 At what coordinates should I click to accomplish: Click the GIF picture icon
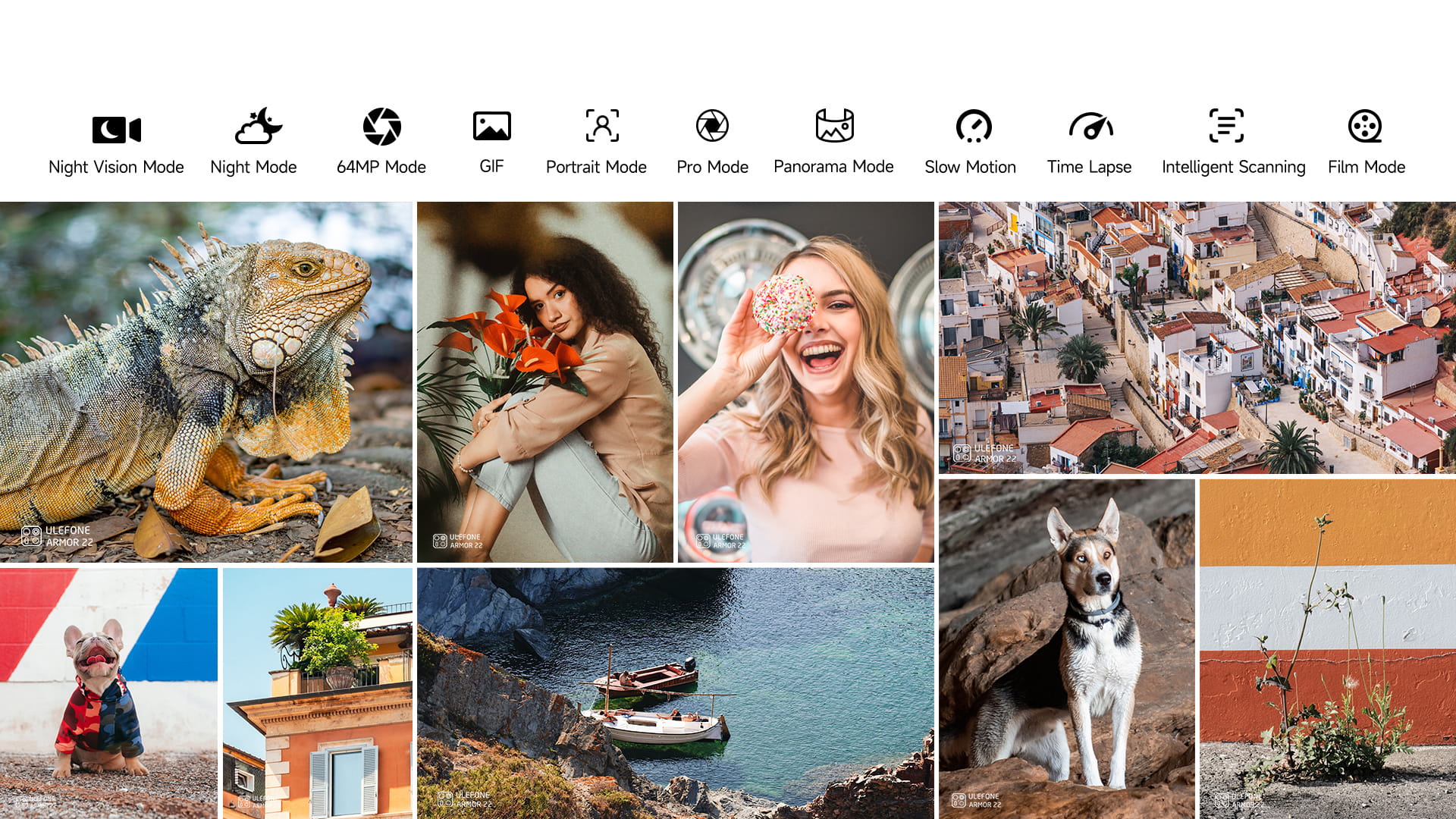pos(491,126)
